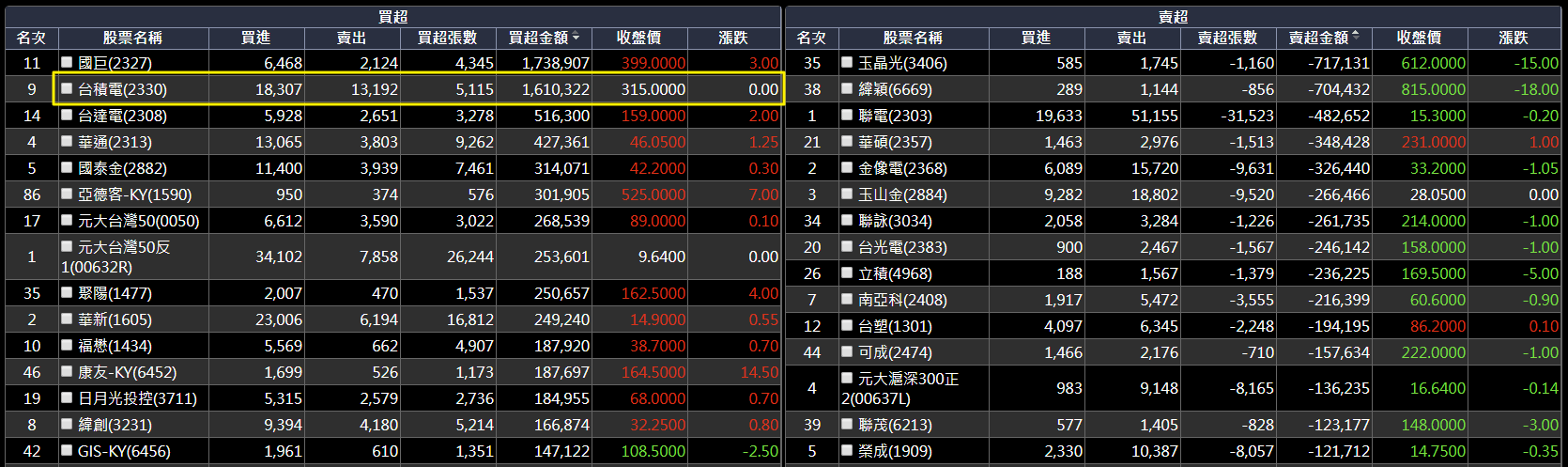The image size is (1568, 467).
Task: Open stock 福懋(1434)
Action: [115, 346]
